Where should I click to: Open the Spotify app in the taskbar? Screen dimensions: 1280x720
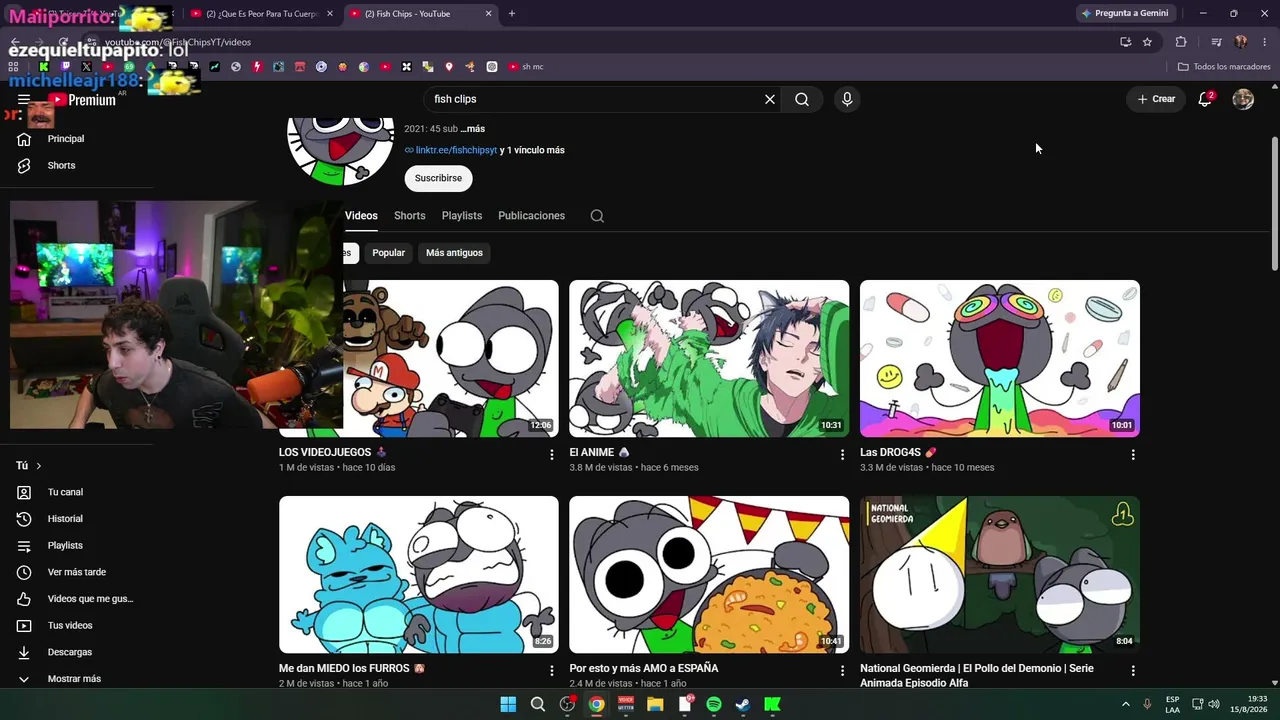coord(714,704)
